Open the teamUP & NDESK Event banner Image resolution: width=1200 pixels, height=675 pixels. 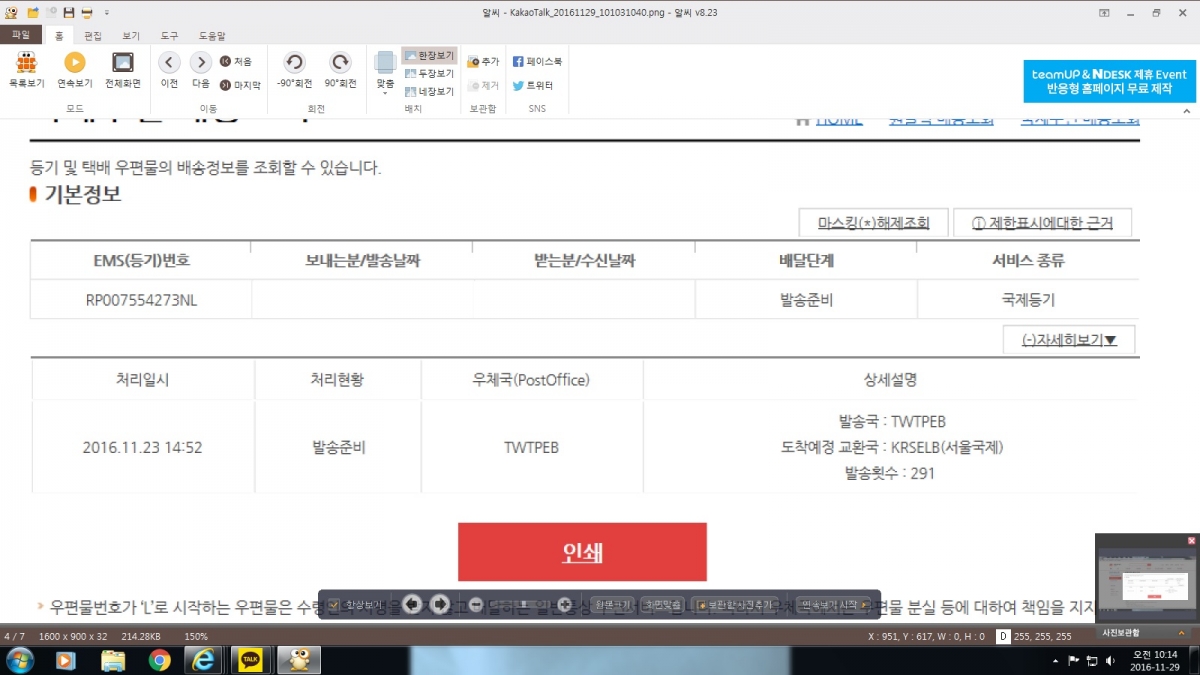click(x=1110, y=81)
